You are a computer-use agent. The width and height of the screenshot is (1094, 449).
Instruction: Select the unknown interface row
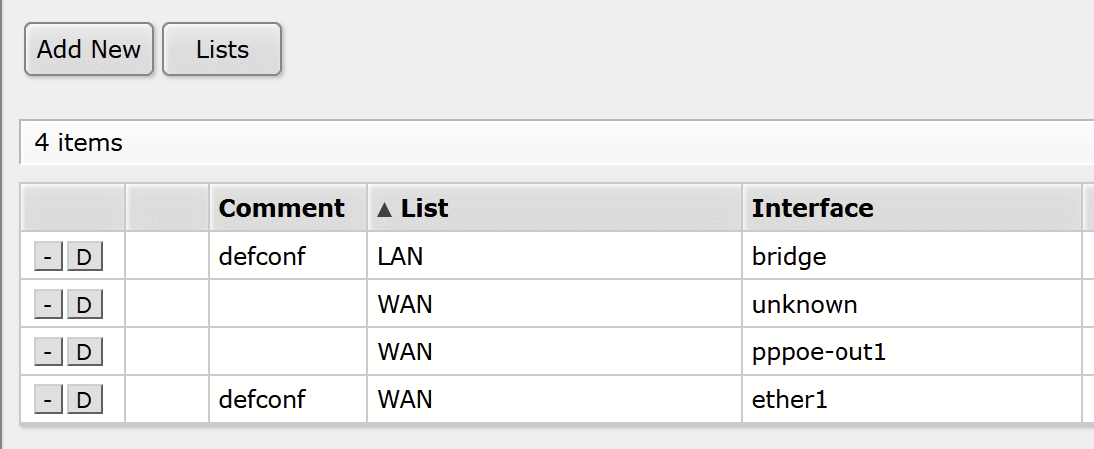804,305
